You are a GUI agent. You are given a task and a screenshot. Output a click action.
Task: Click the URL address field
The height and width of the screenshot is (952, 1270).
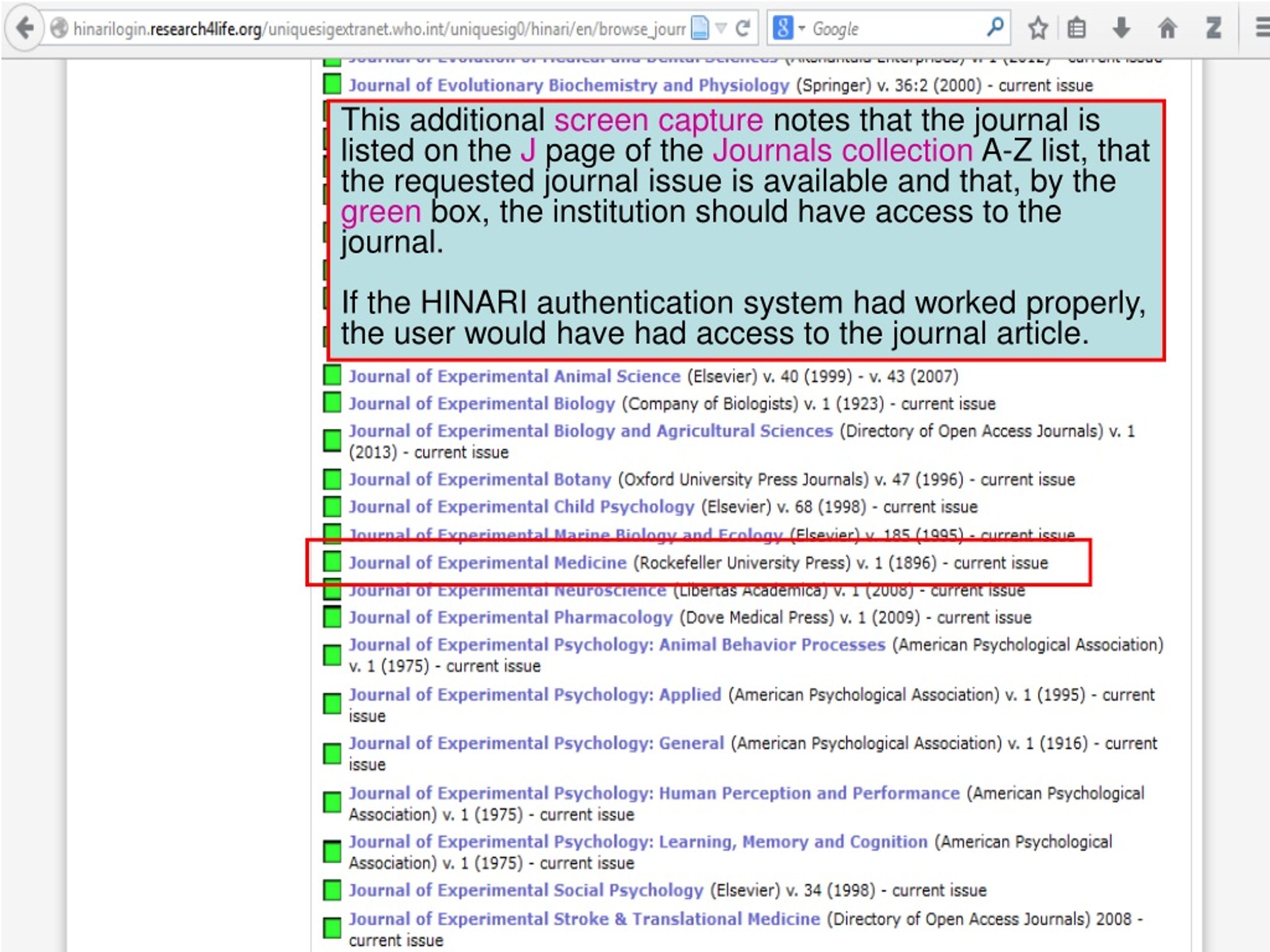379,29
